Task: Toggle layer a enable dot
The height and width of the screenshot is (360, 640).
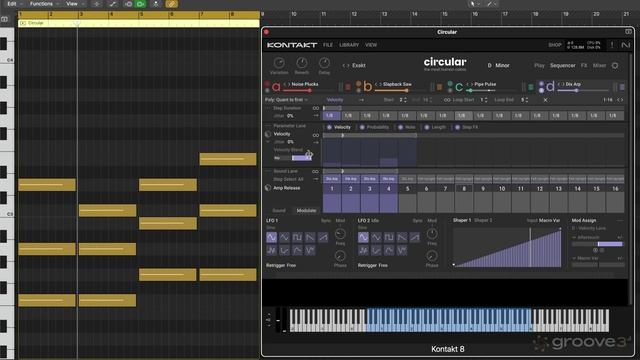Action: point(267,84)
